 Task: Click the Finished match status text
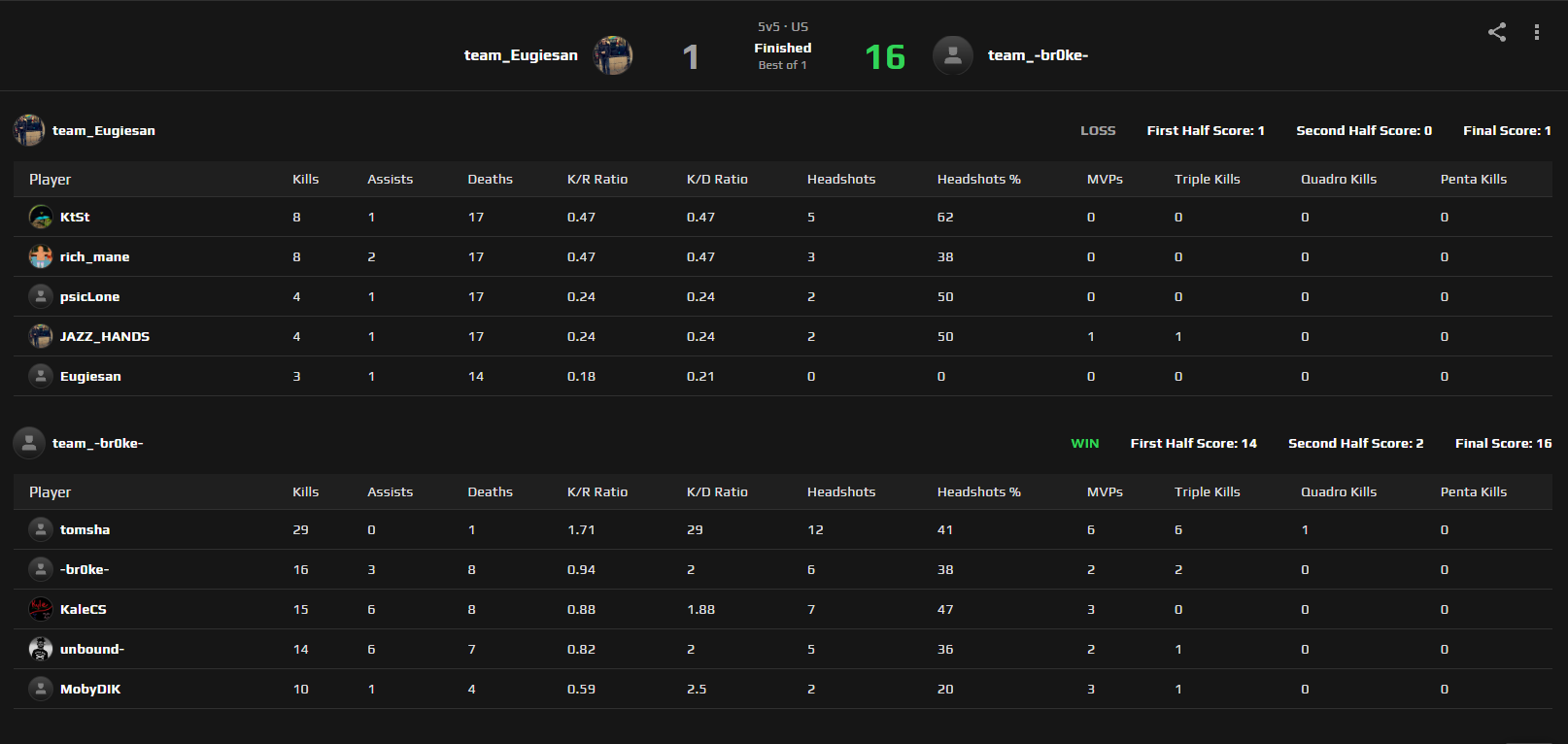click(783, 48)
